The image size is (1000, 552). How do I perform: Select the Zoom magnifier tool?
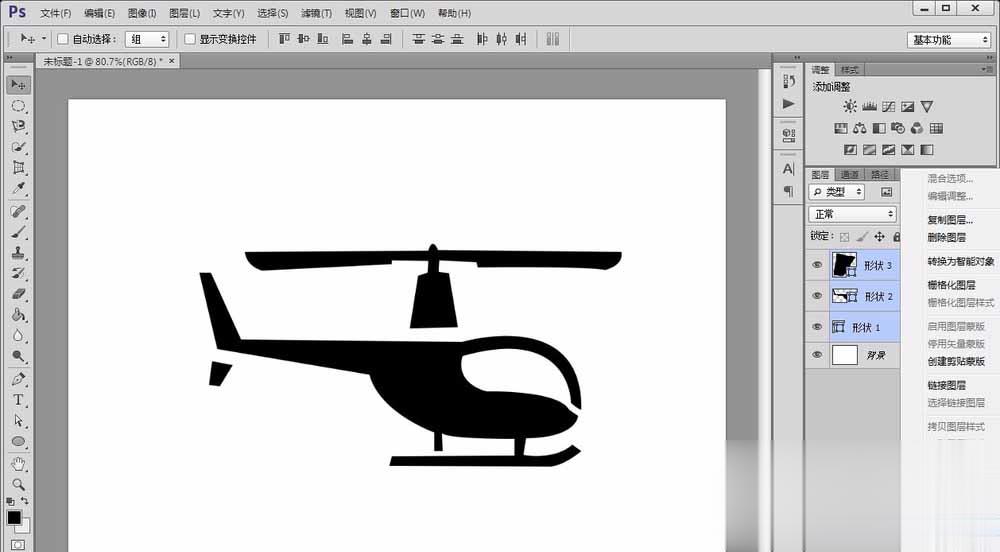point(18,484)
